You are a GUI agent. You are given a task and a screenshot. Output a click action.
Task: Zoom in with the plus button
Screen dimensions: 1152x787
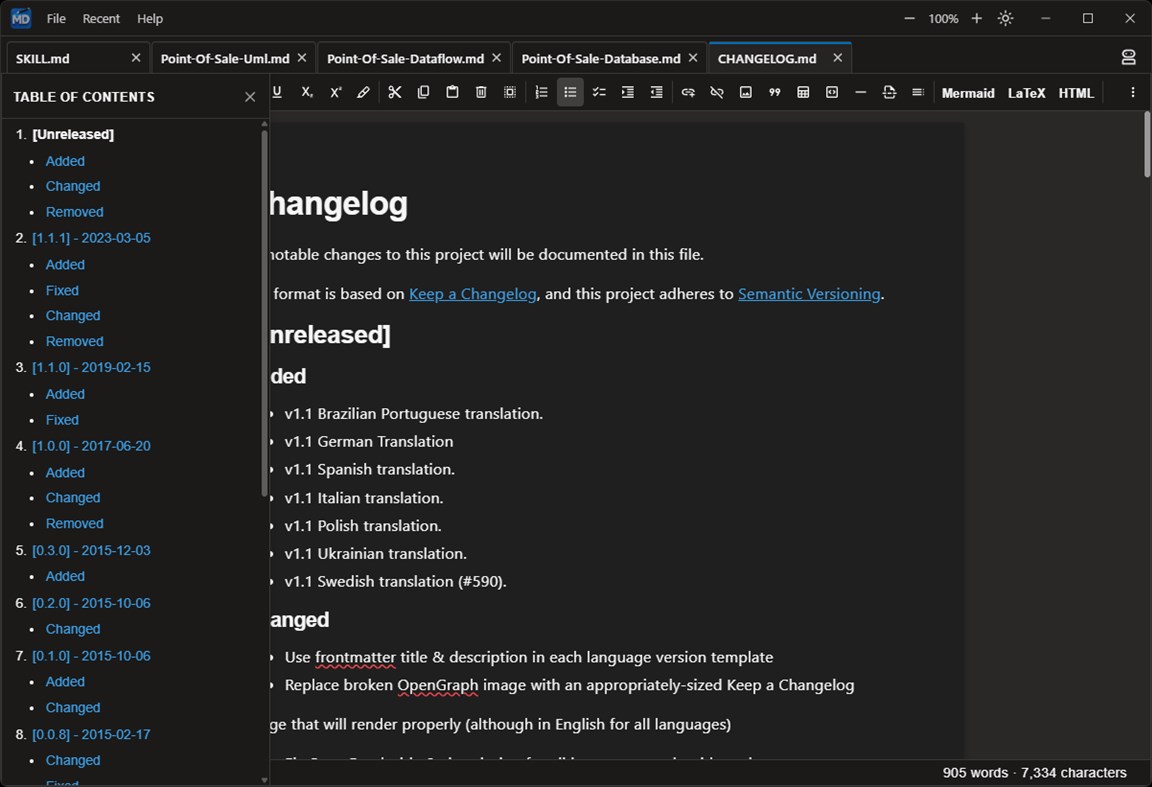[x=976, y=18]
